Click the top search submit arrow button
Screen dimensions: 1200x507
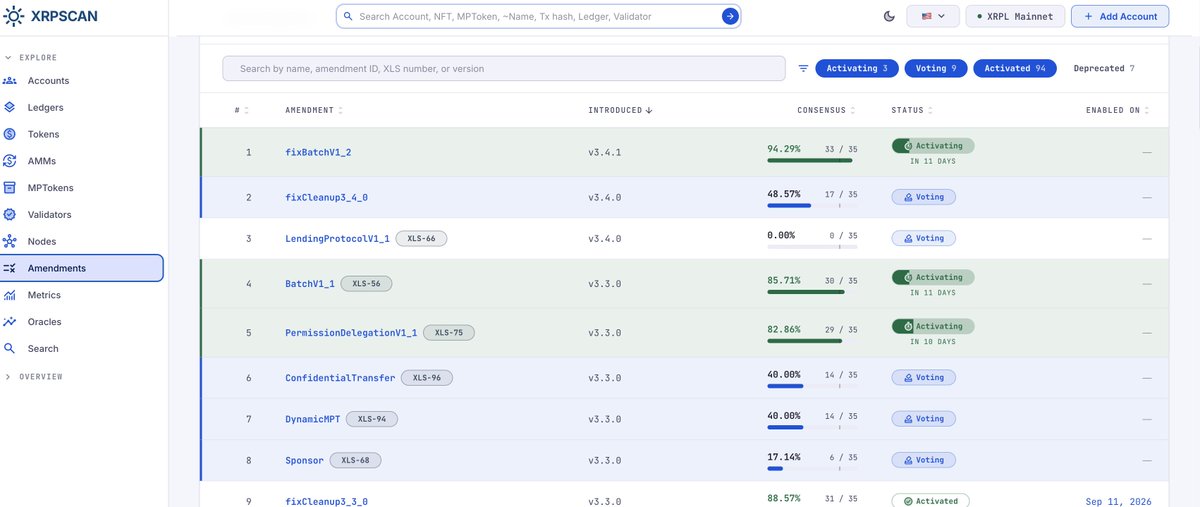730,16
